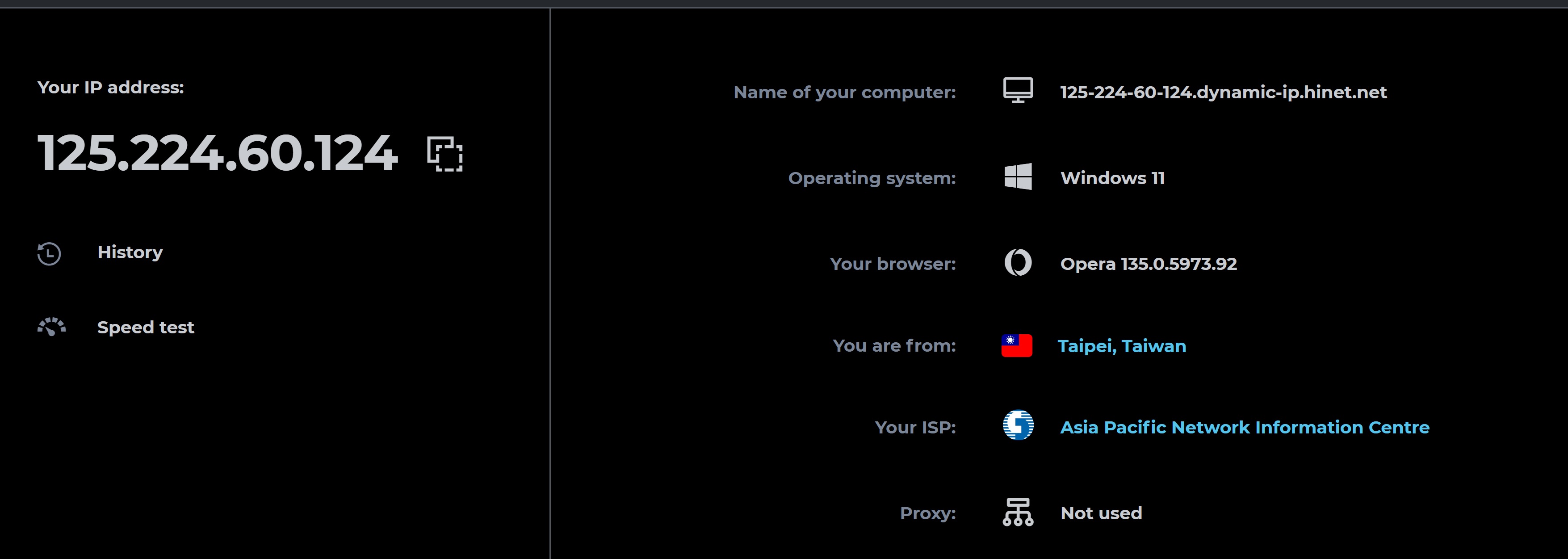Click the 125.224.60.124 IP address text
This screenshot has width=1568, height=559.
tap(217, 153)
